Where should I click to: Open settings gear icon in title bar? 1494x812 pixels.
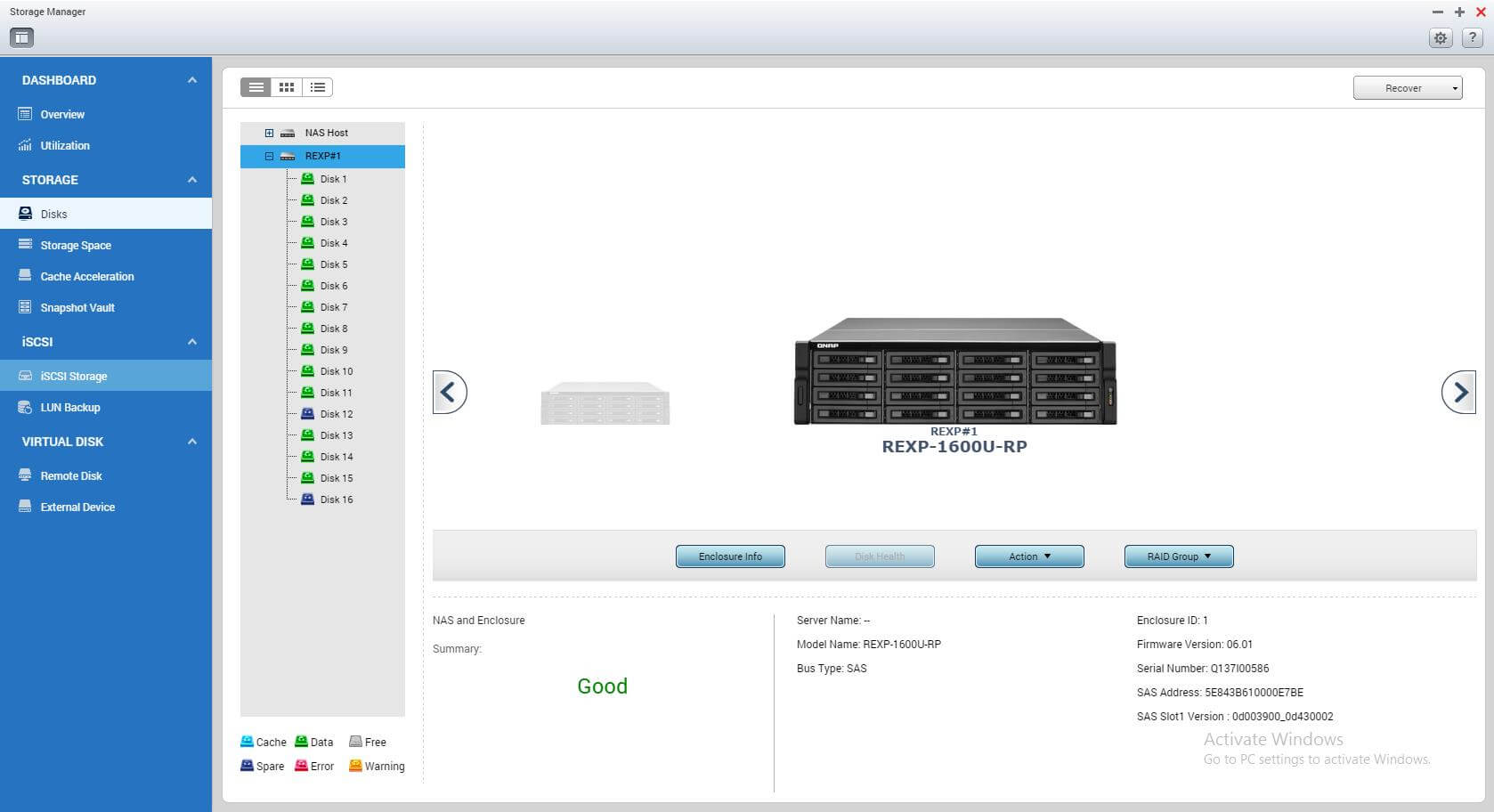(x=1441, y=38)
